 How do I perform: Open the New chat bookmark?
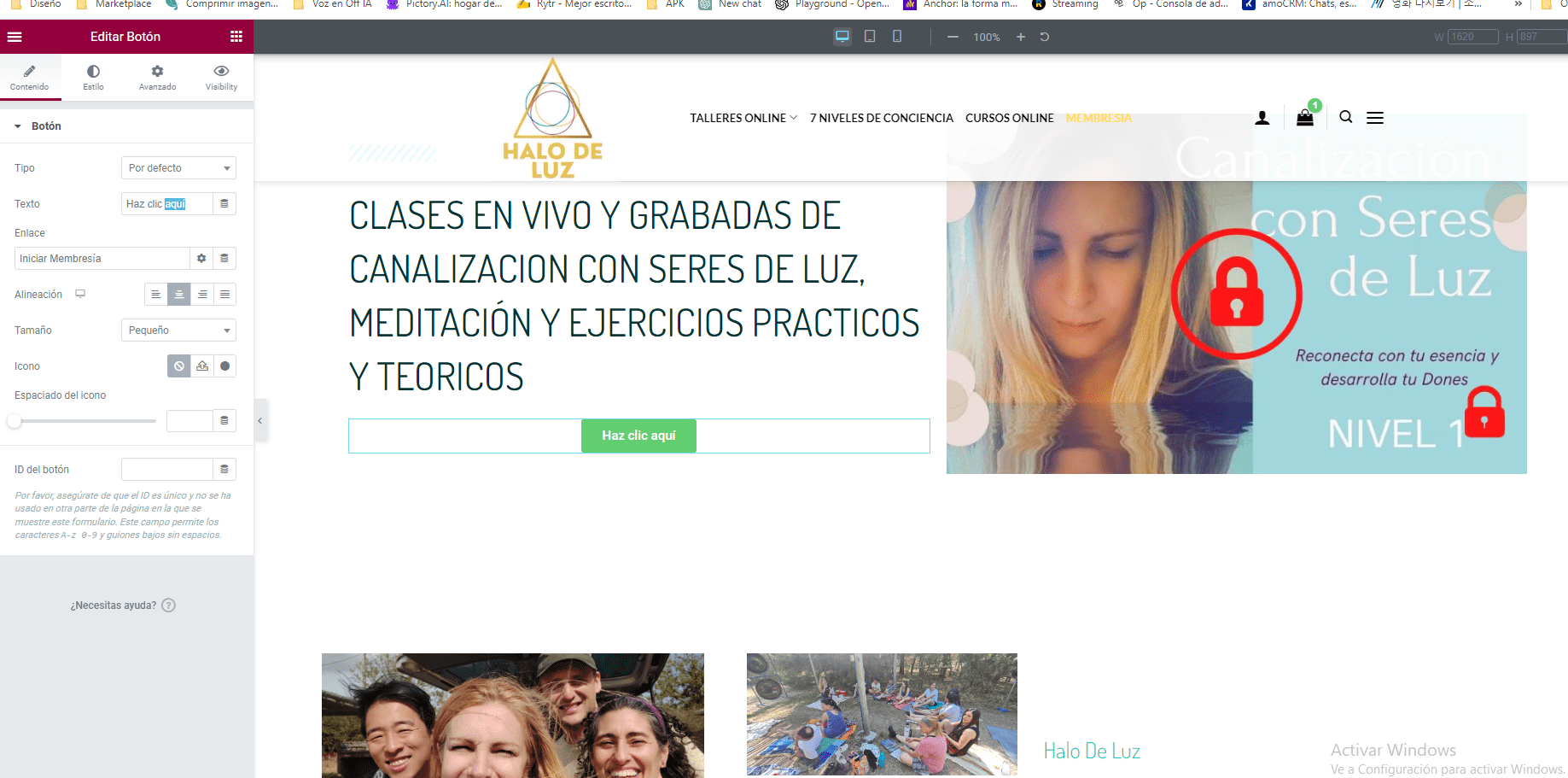click(x=730, y=4)
